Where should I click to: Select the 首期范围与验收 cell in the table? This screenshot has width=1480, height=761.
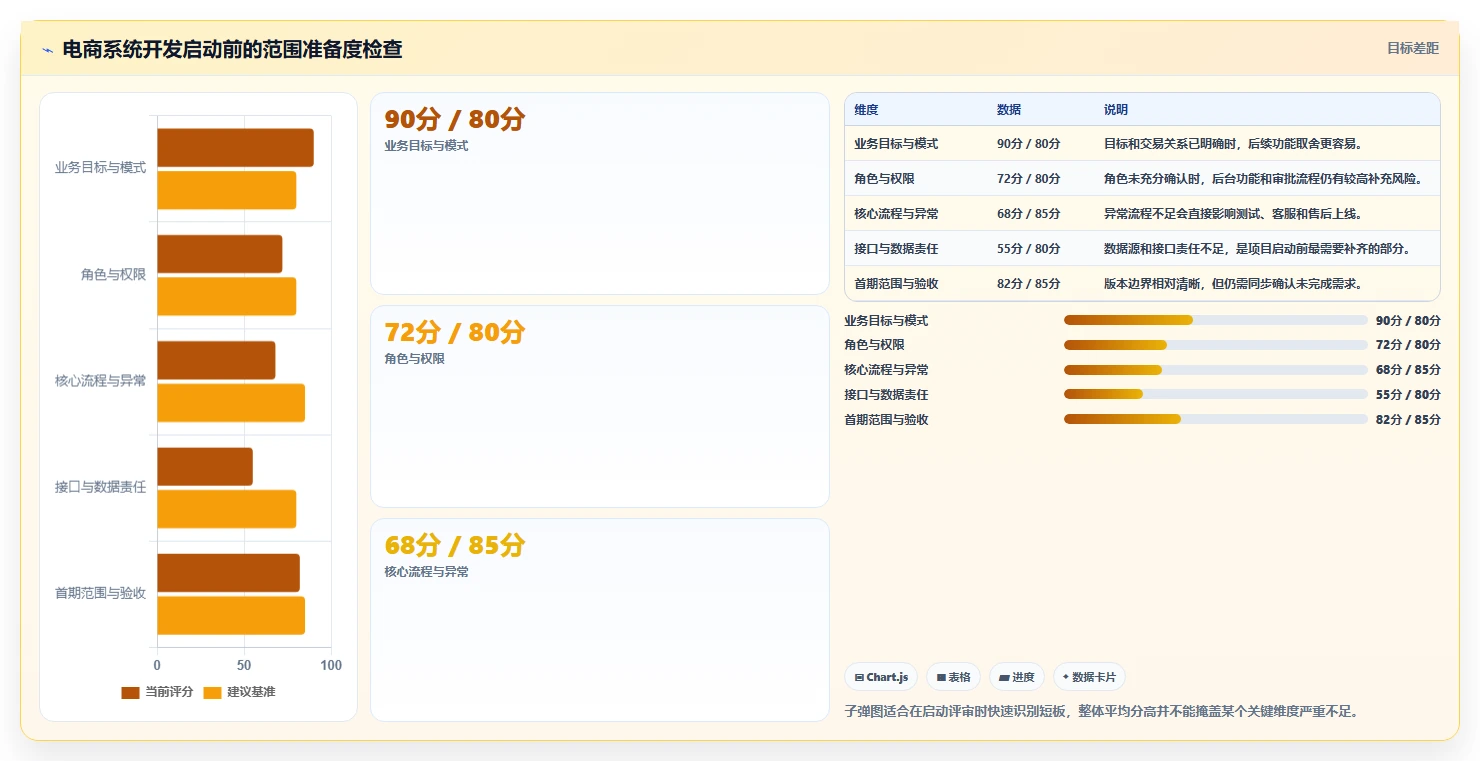click(x=896, y=284)
